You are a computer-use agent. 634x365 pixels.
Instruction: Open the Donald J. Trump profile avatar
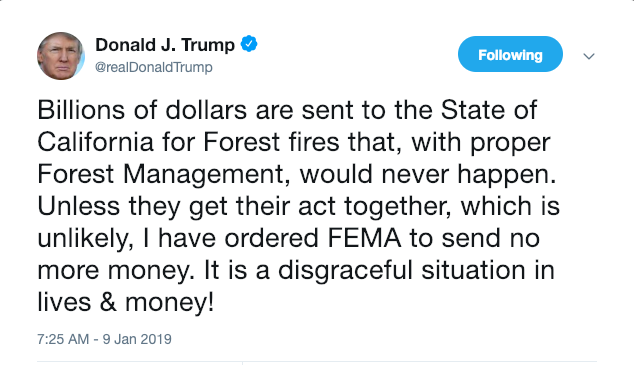61,56
